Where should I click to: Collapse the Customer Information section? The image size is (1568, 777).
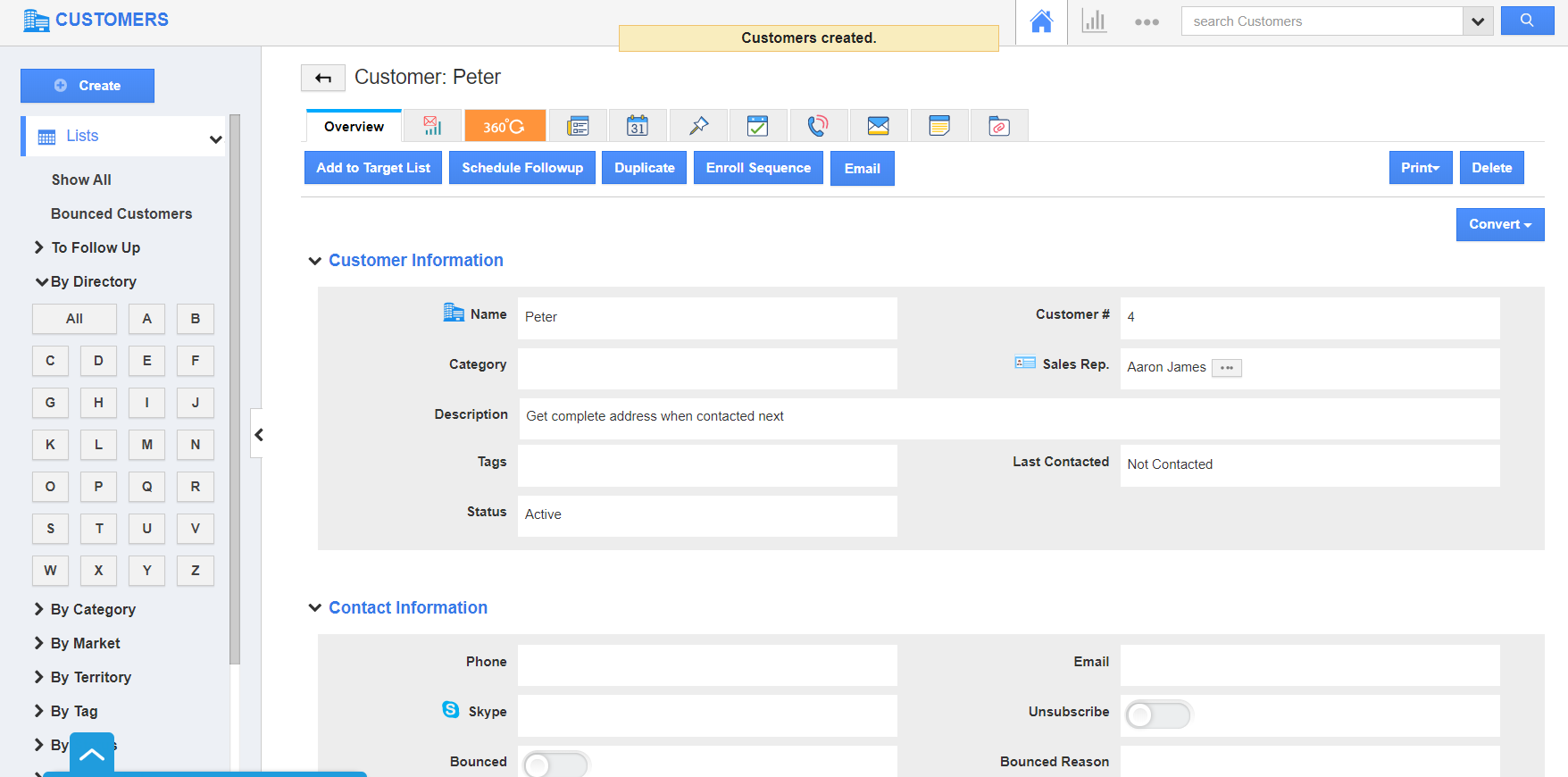click(x=315, y=261)
